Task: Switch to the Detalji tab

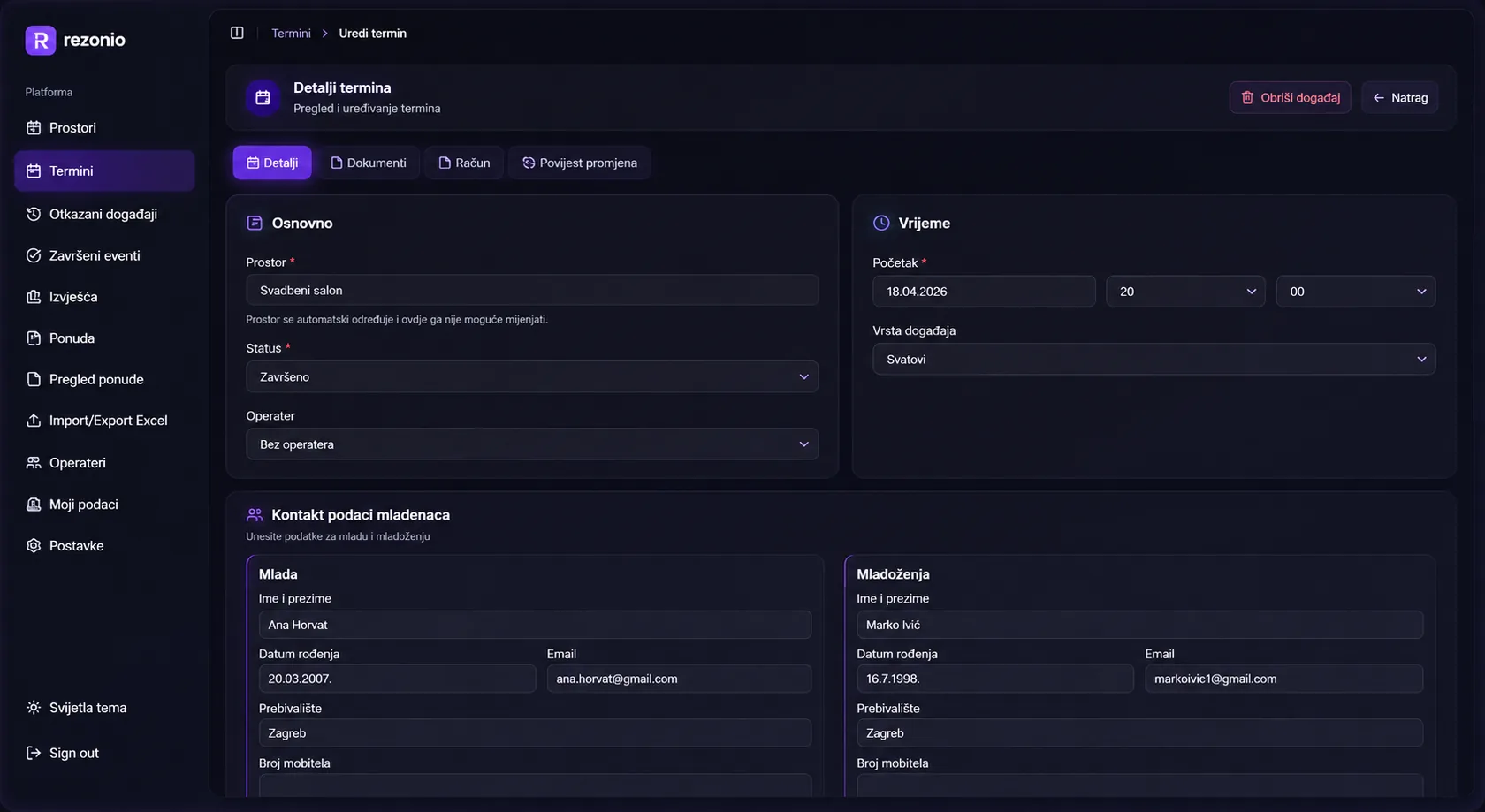Action: tap(272, 163)
